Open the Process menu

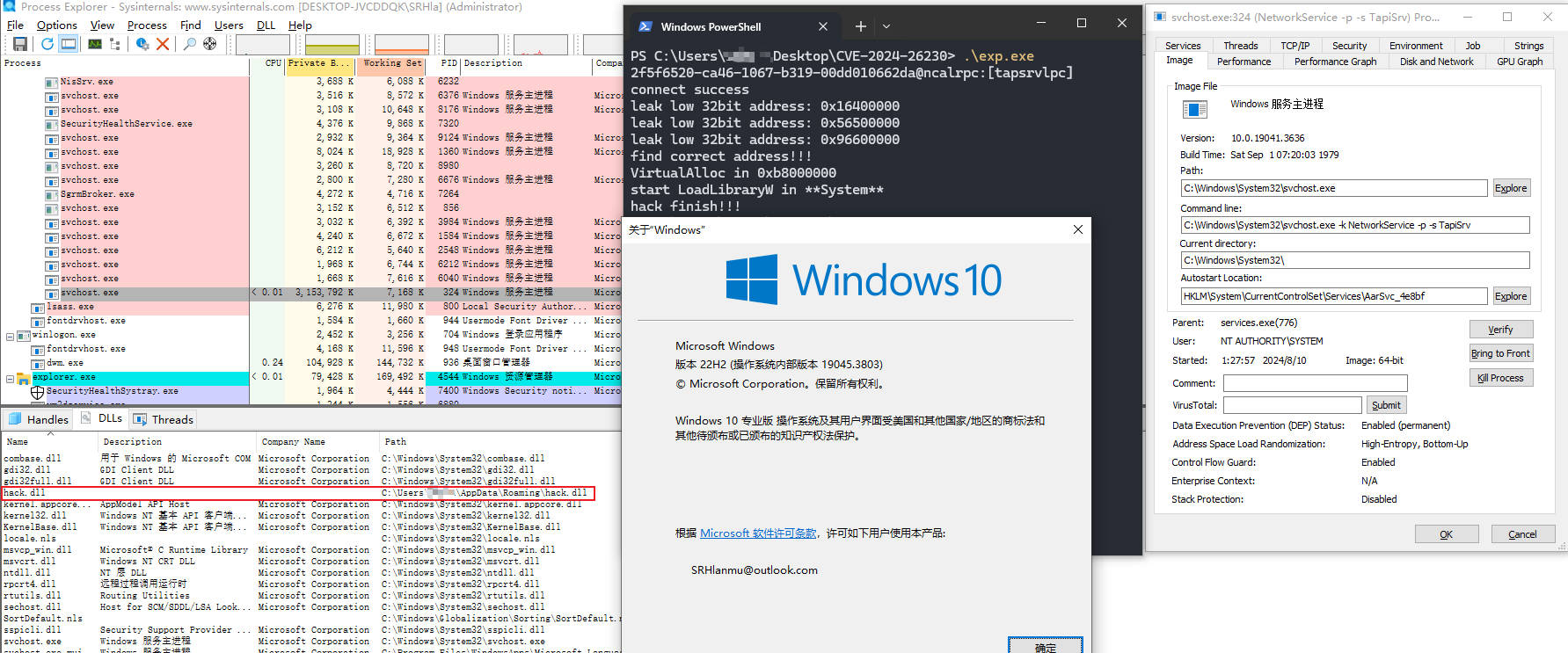click(x=147, y=25)
